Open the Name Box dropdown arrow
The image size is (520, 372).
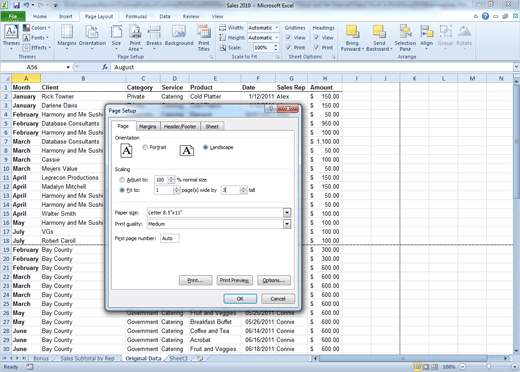68,67
